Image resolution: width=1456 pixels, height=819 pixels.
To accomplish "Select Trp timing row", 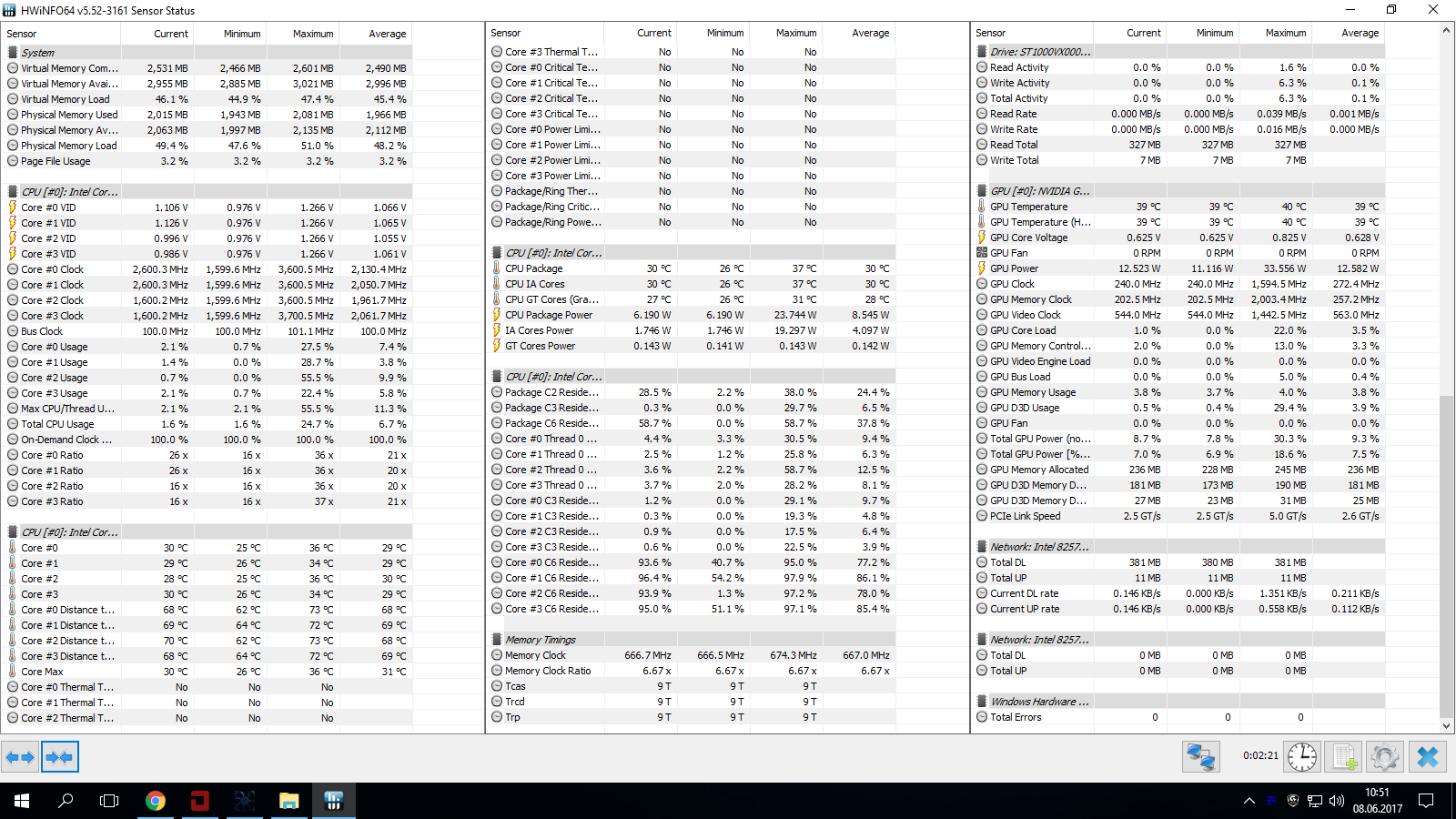I will (692, 717).
